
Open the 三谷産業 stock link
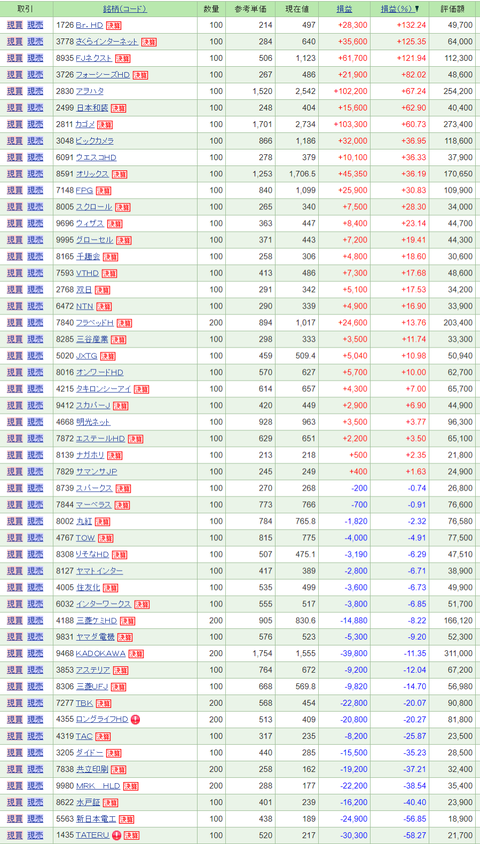click(x=92, y=340)
